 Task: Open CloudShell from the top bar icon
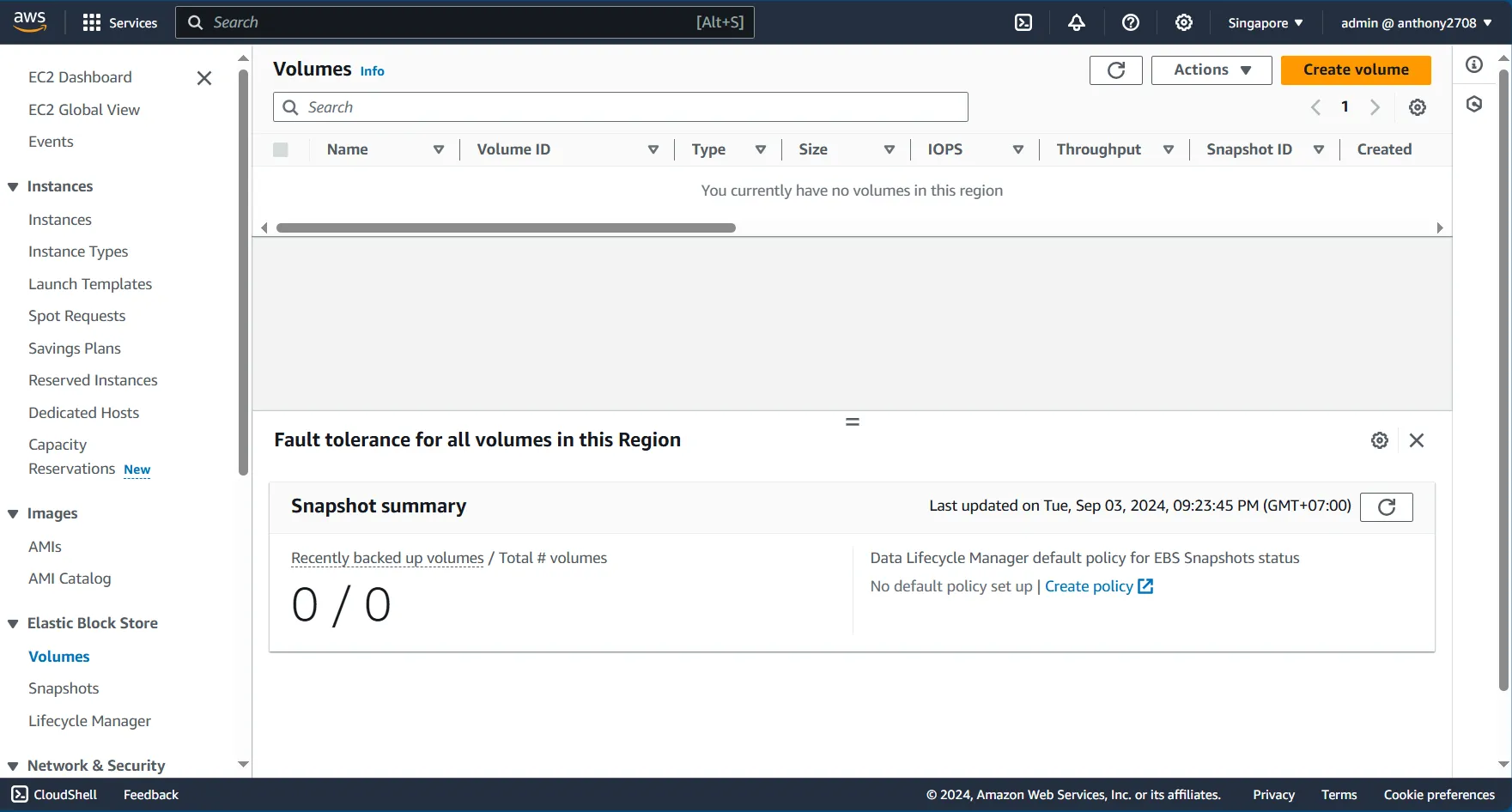point(1023,22)
